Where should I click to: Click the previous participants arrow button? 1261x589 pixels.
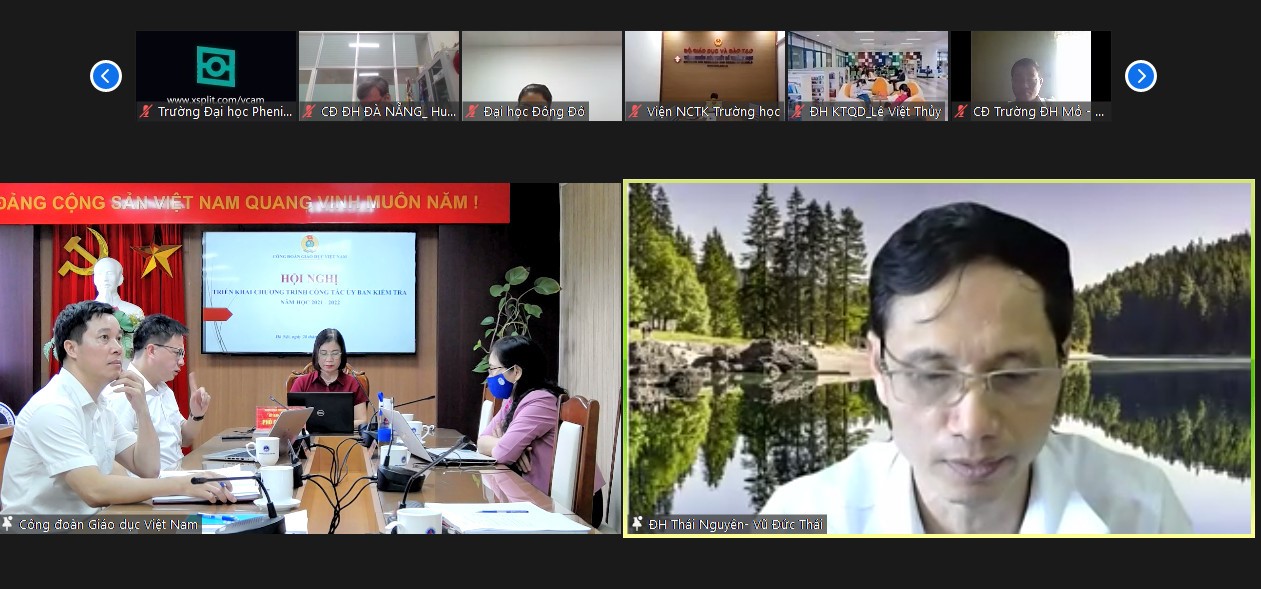coord(106,76)
